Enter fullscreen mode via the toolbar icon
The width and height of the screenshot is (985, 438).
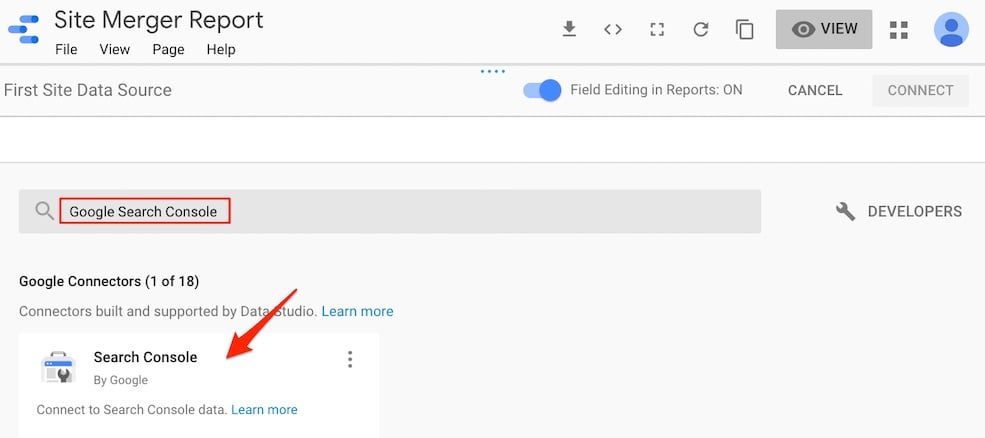(x=657, y=30)
